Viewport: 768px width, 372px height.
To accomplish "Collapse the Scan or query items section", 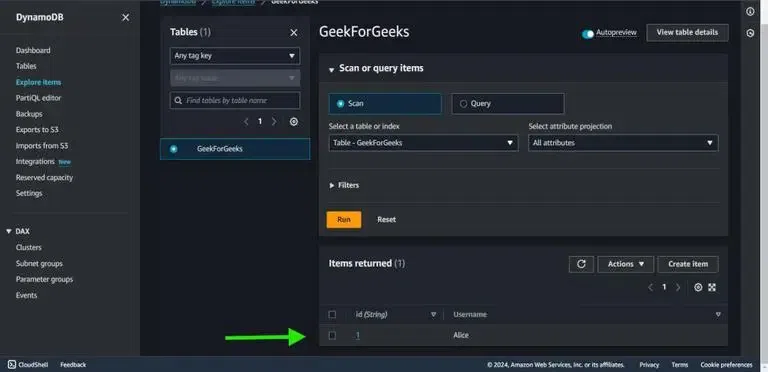I will coord(332,69).
